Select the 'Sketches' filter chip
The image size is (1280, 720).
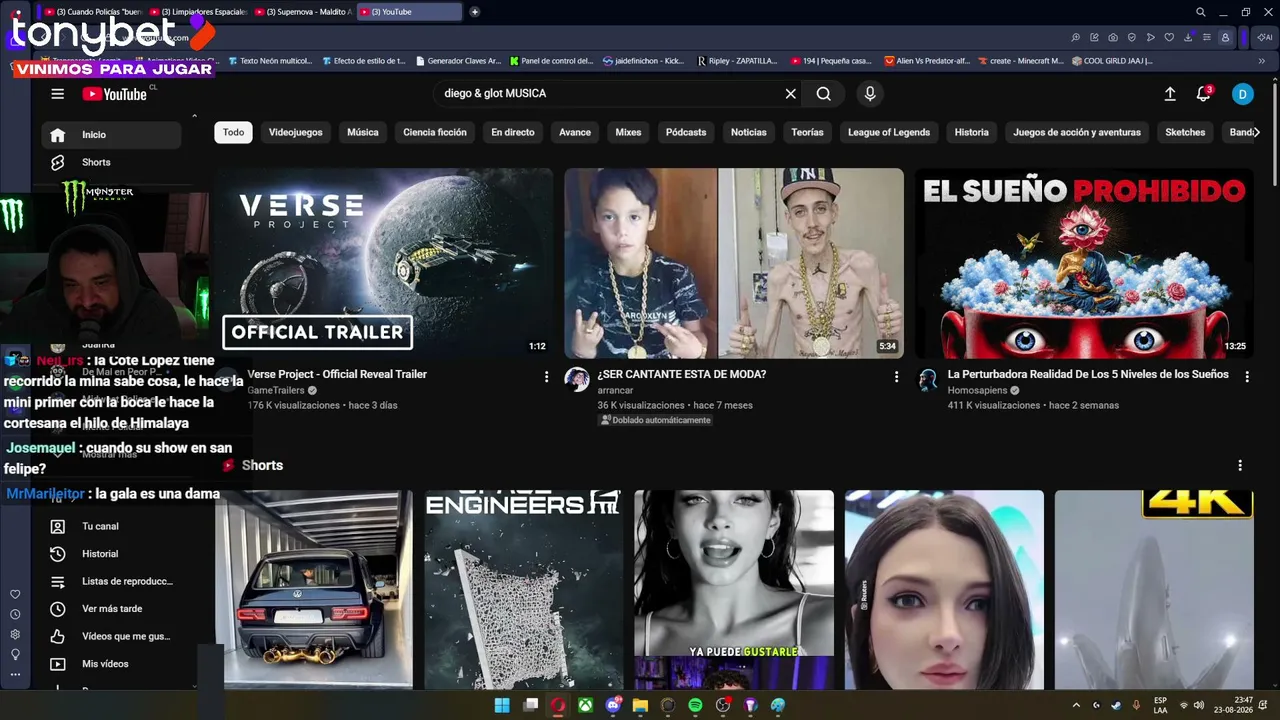pos(1185,132)
